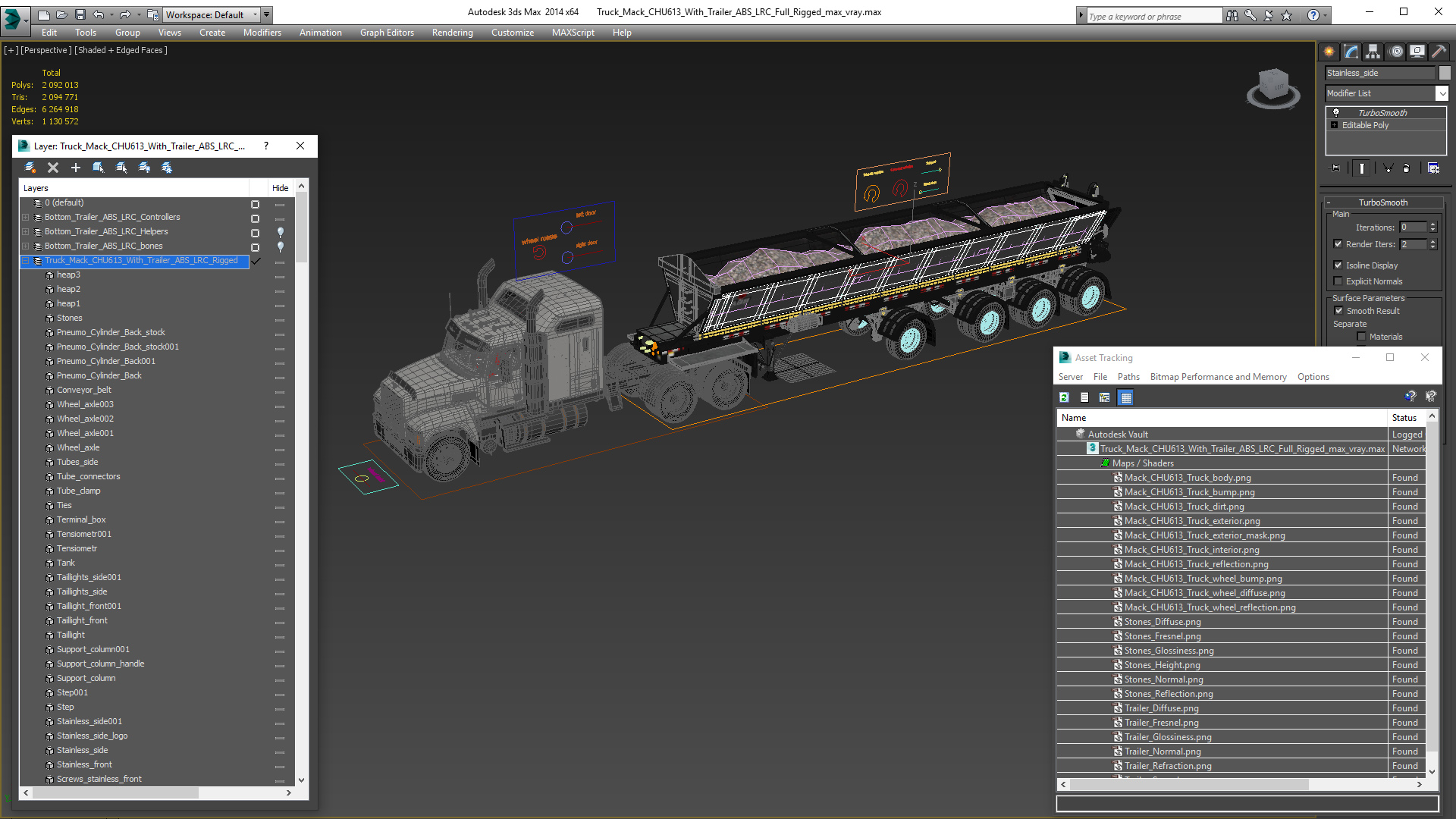Toggle hide bulb for Bottom_Trailer_ABS_LRC_Helpers layer

click(x=281, y=232)
